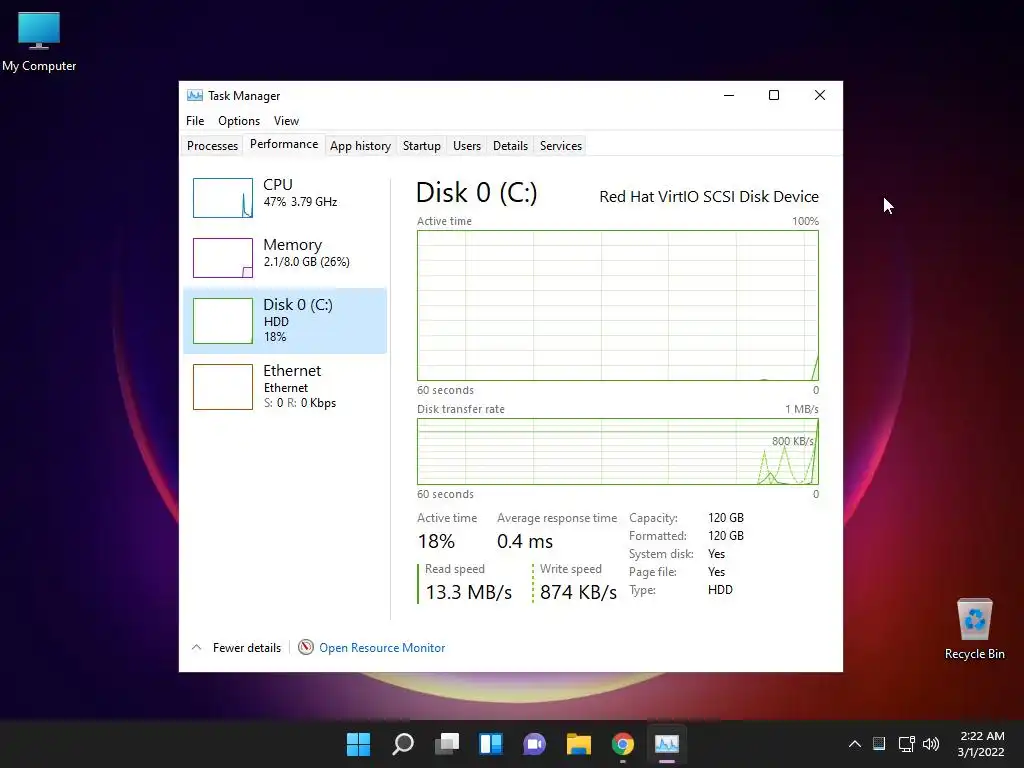Open the Details tab

[x=510, y=146]
